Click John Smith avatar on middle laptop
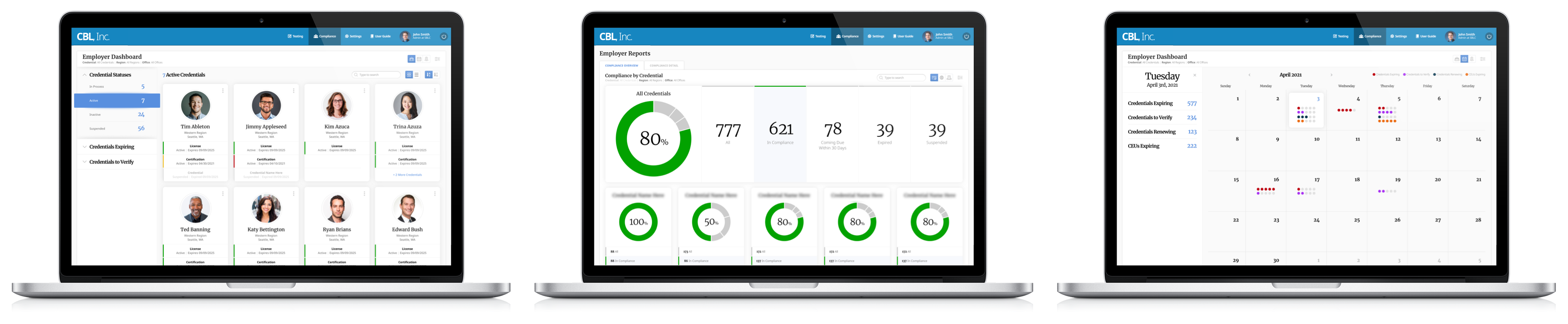Screen dimensions: 1568x324 click(928, 37)
